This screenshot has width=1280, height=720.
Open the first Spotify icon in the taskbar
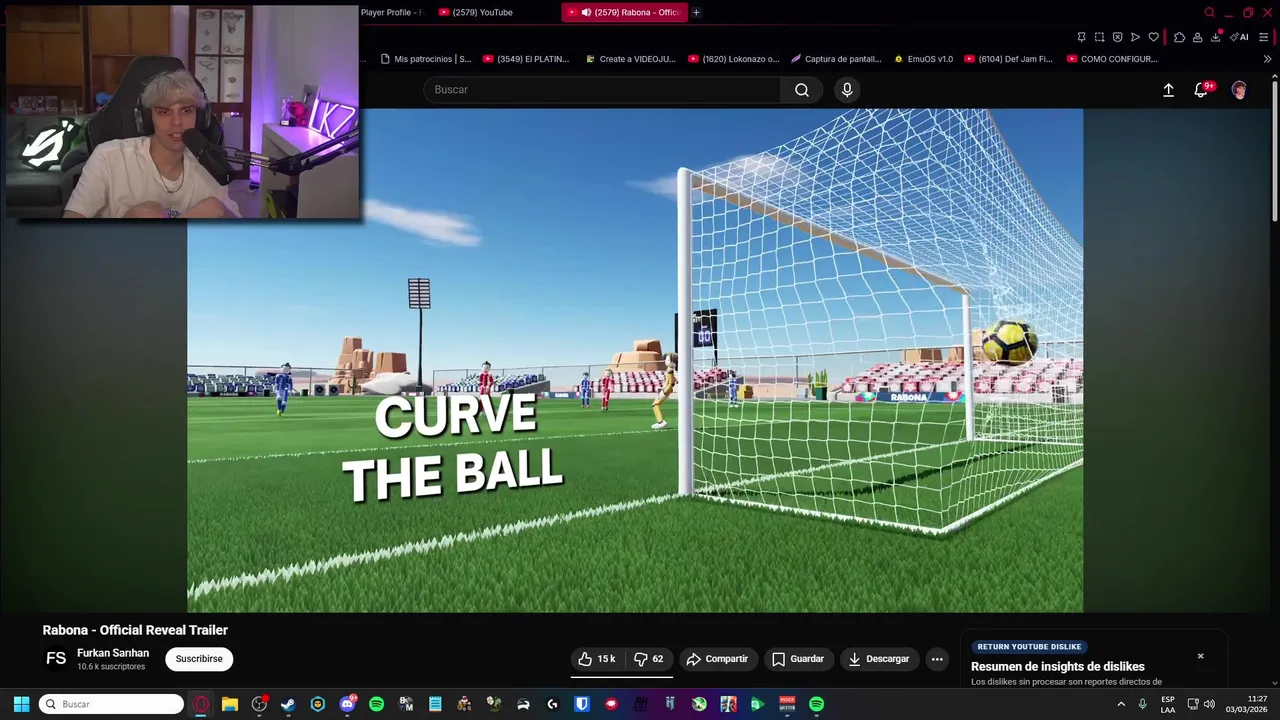[x=376, y=704]
